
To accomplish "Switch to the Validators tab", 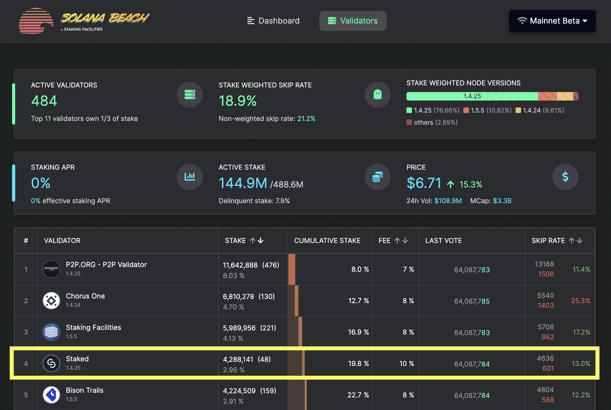I will (352, 21).
